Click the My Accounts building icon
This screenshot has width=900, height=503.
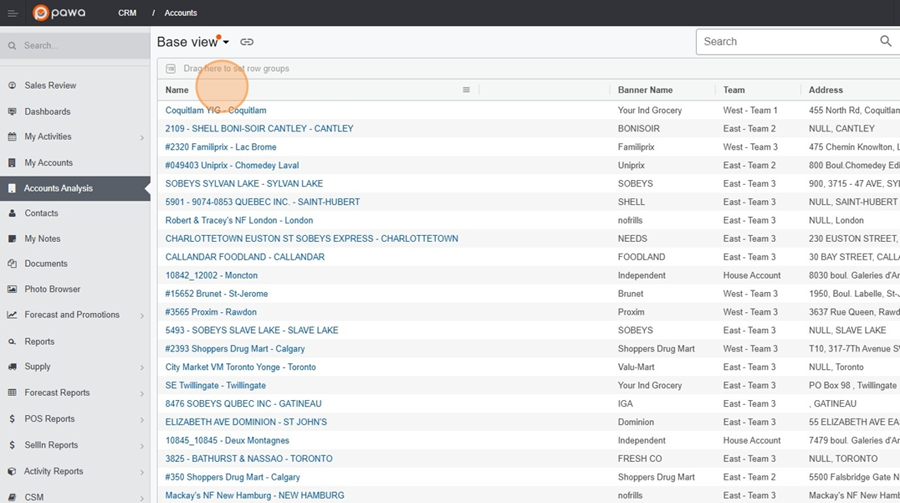click(12, 162)
